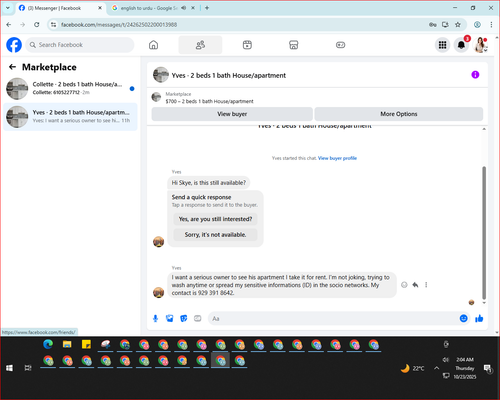Record a voice clip microphone icon
This screenshot has height=400, width=500.
pyautogui.click(x=155, y=319)
